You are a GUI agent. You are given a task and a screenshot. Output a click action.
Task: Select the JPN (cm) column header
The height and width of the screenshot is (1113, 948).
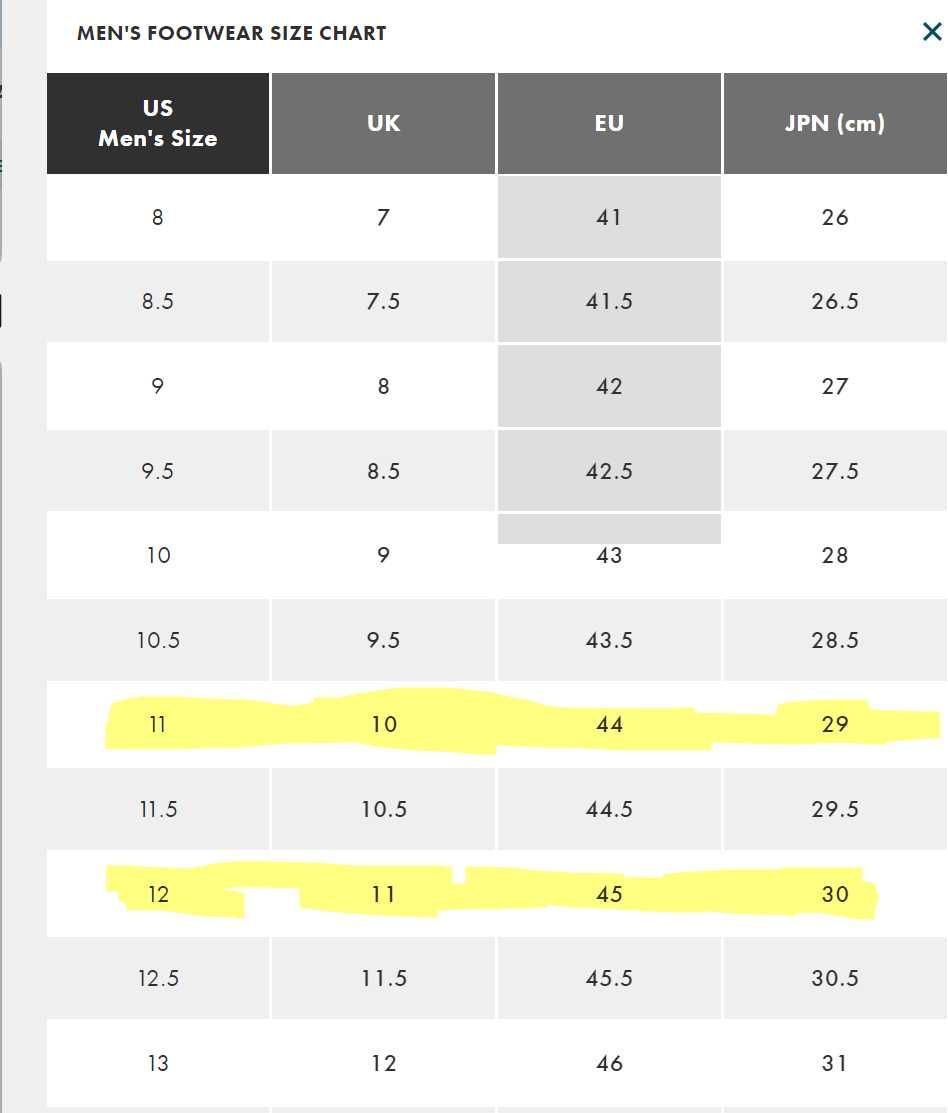(x=835, y=123)
